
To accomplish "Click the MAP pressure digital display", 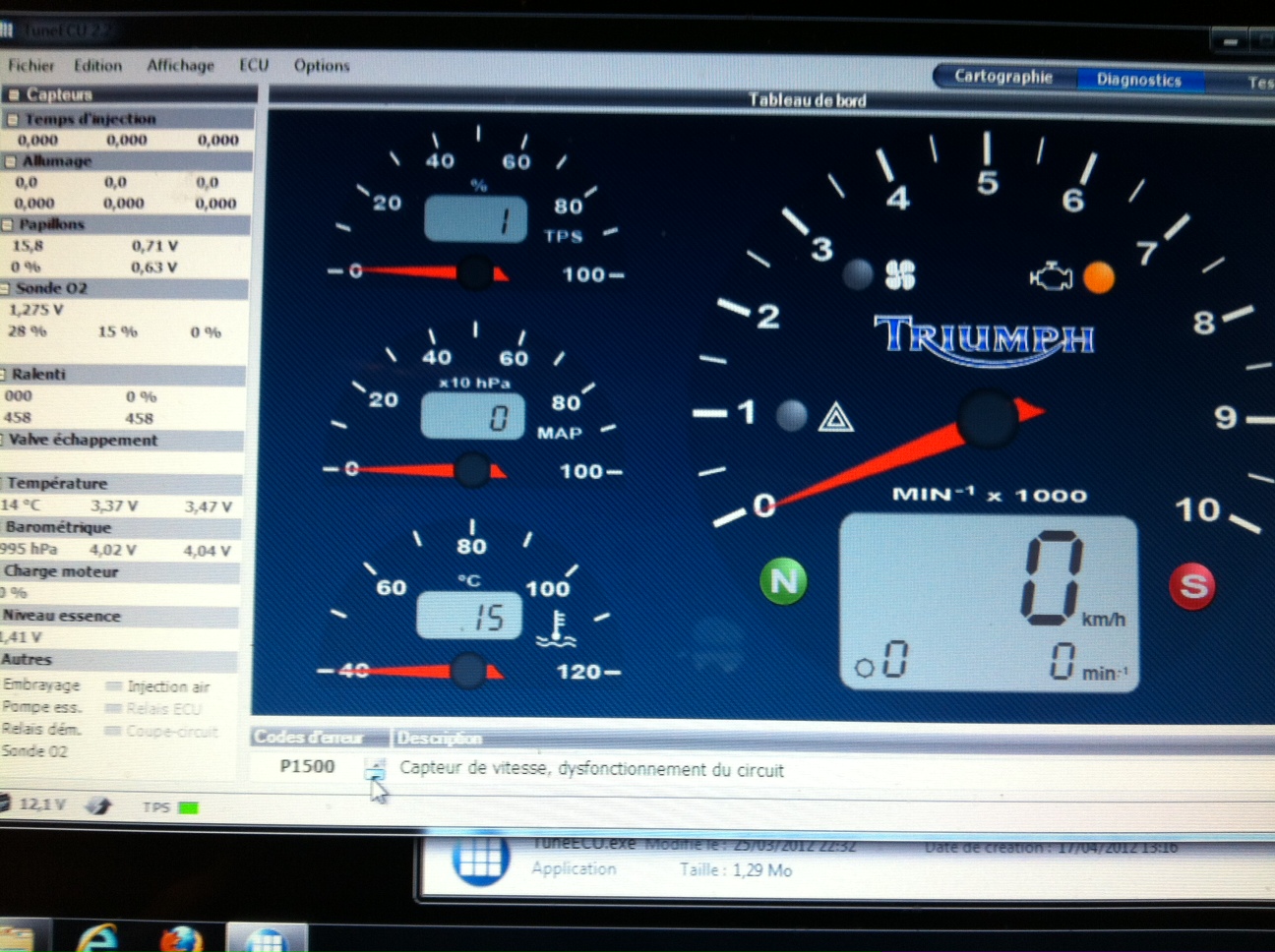I will click(472, 415).
